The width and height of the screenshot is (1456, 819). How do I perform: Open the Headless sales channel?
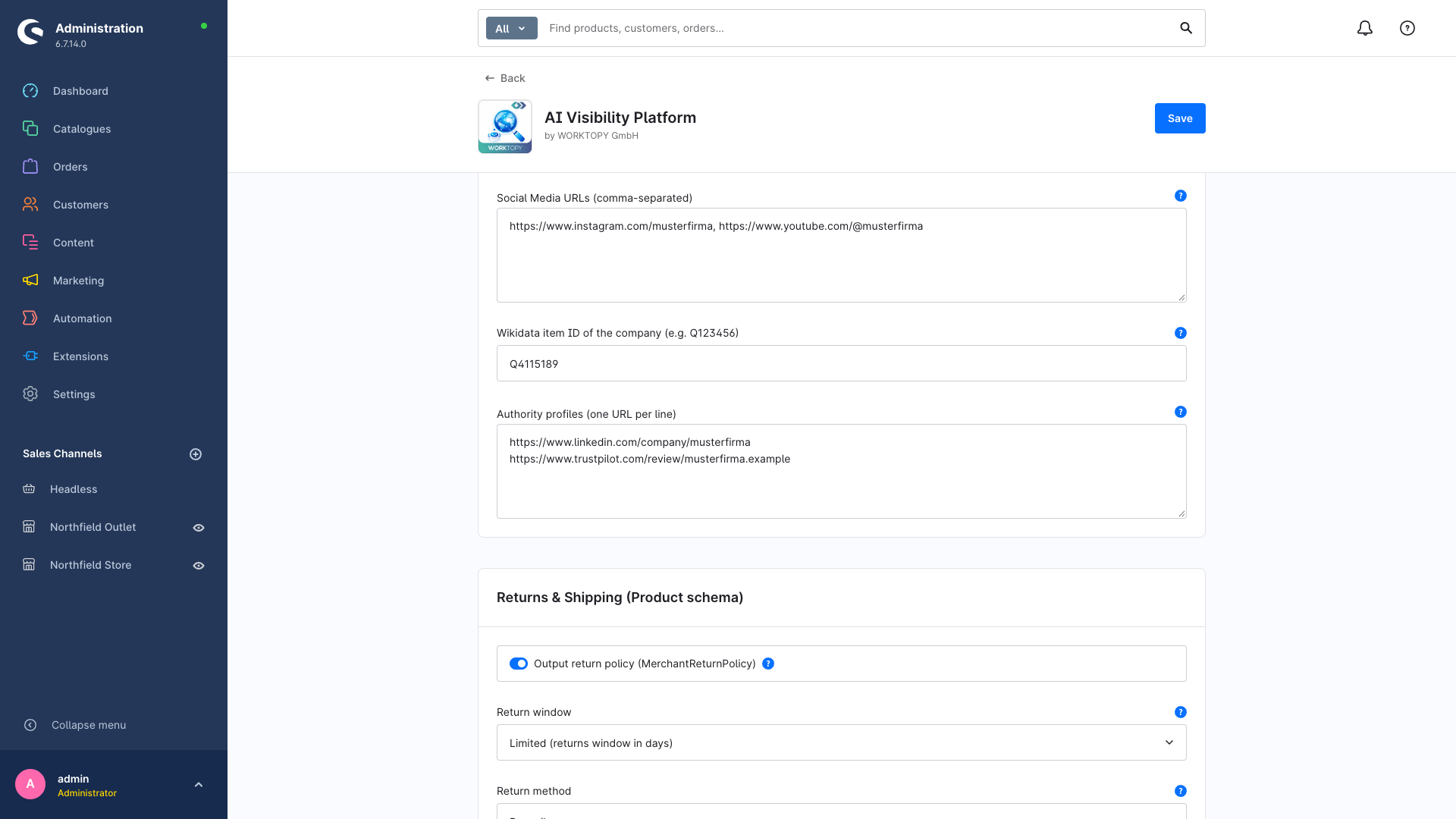74,489
